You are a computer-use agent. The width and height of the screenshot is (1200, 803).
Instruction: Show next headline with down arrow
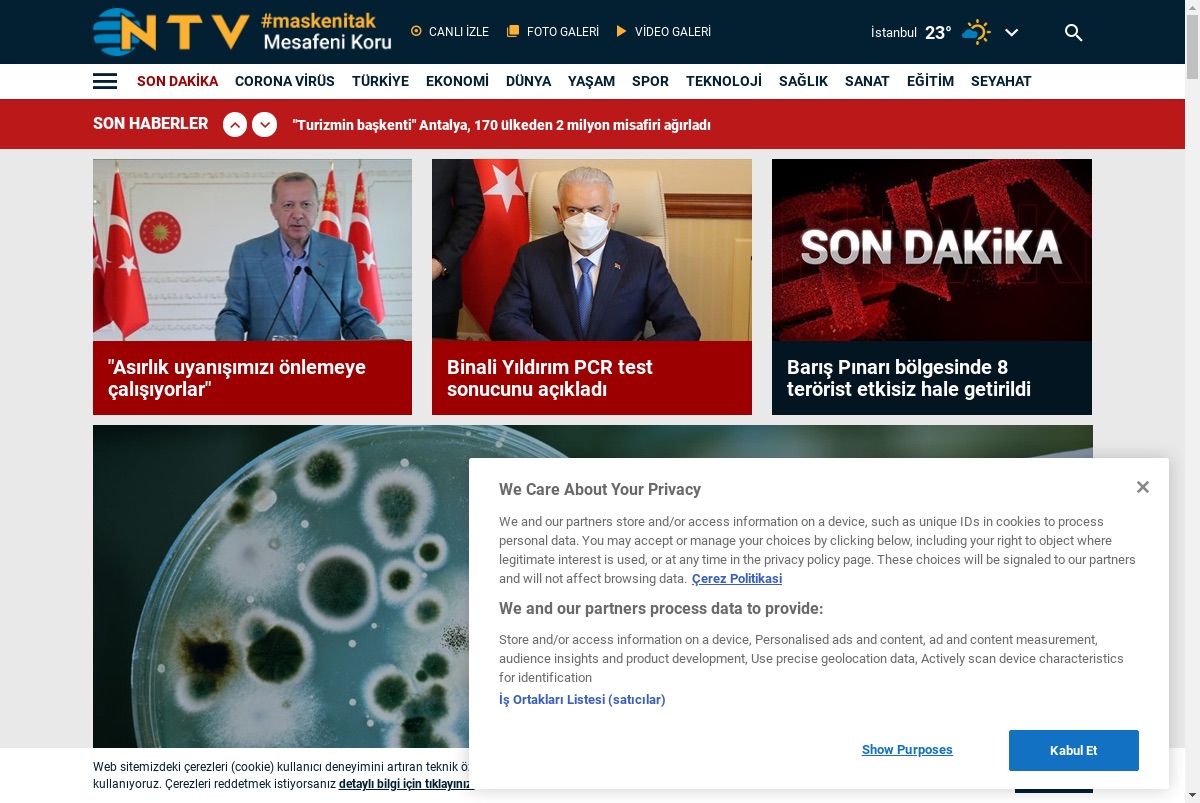[x=265, y=125]
